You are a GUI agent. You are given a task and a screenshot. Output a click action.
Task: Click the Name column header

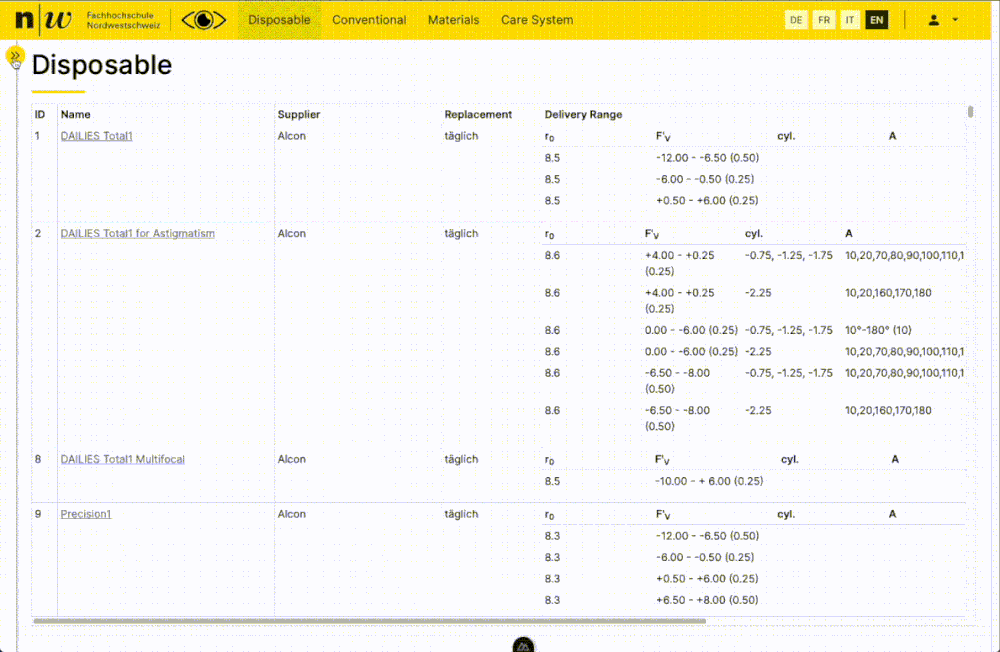[x=75, y=115]
